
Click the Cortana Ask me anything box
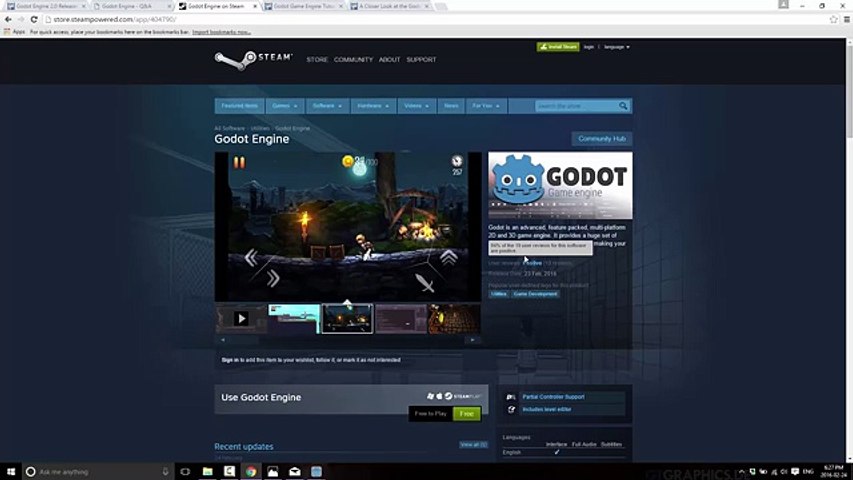click(98, 471)
